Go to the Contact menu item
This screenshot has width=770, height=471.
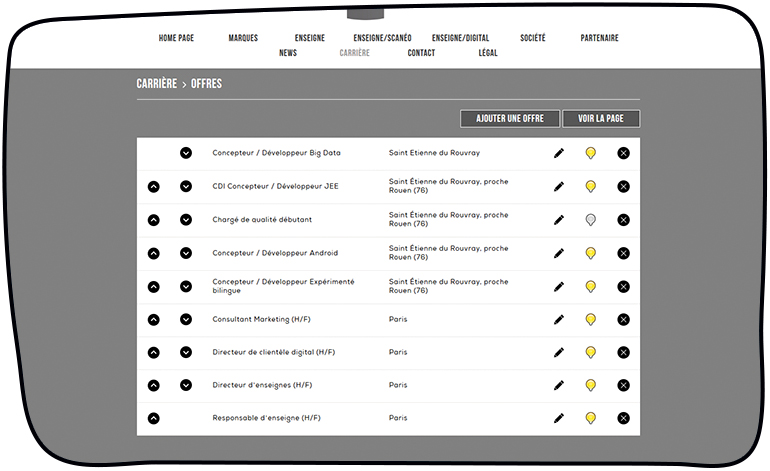[x=421, y=53]
